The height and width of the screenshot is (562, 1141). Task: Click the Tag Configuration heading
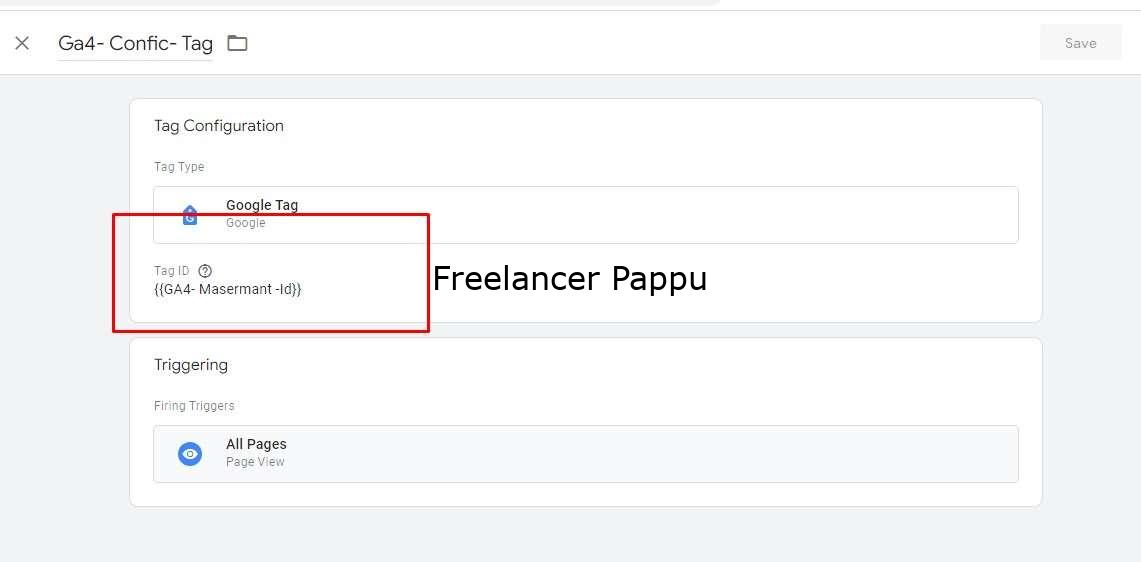click(x=219, y=126)
